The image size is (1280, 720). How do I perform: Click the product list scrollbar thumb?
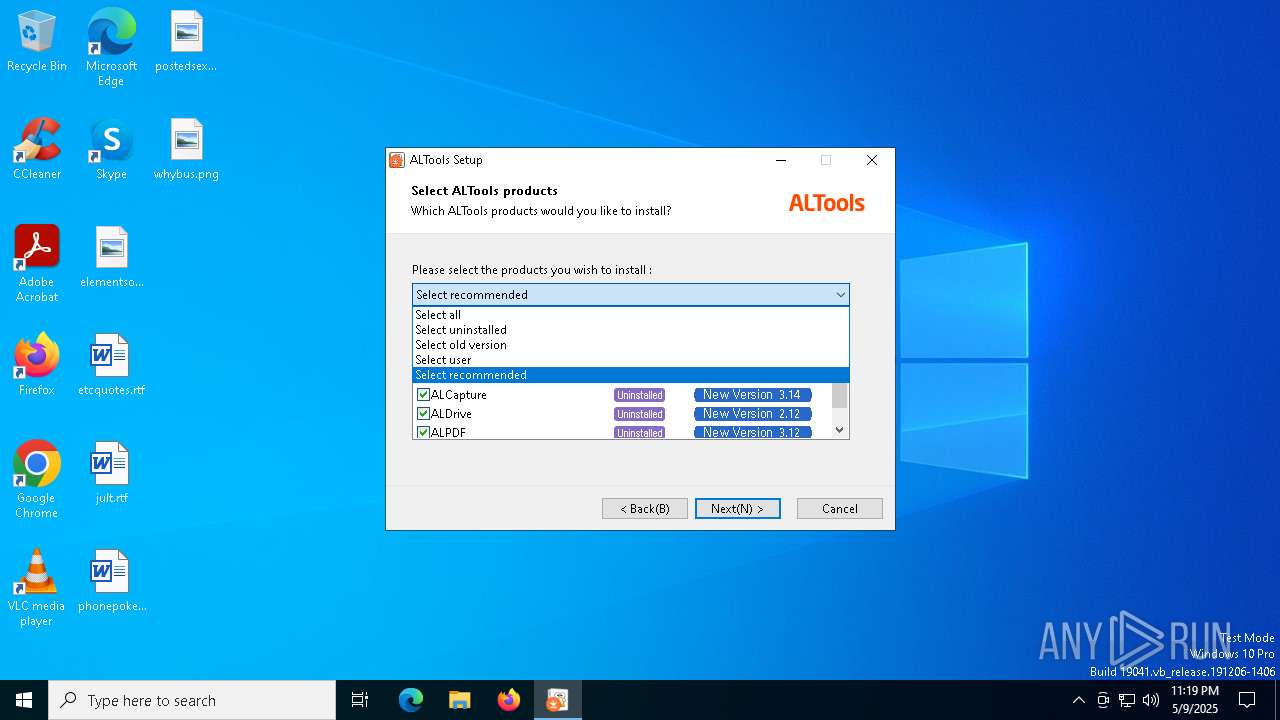pyautogui.click(x=840, y=395)
